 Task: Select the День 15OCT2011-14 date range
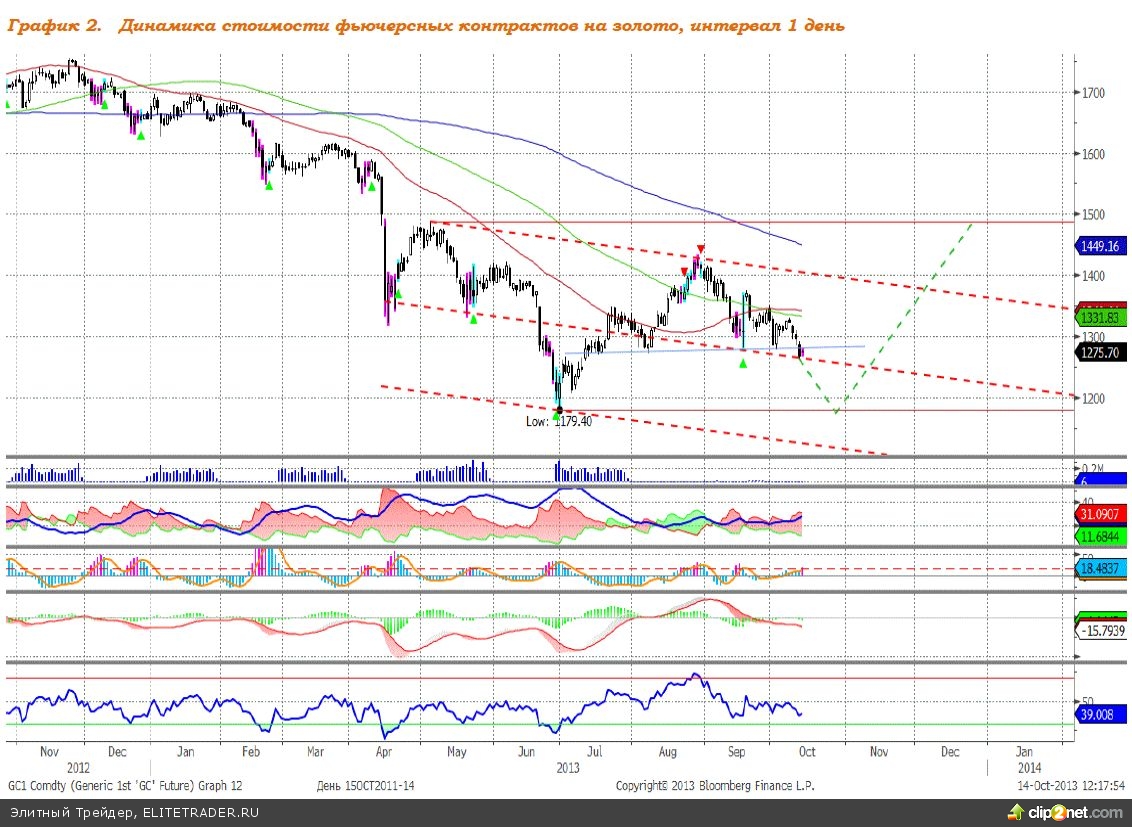pos(365,786)
